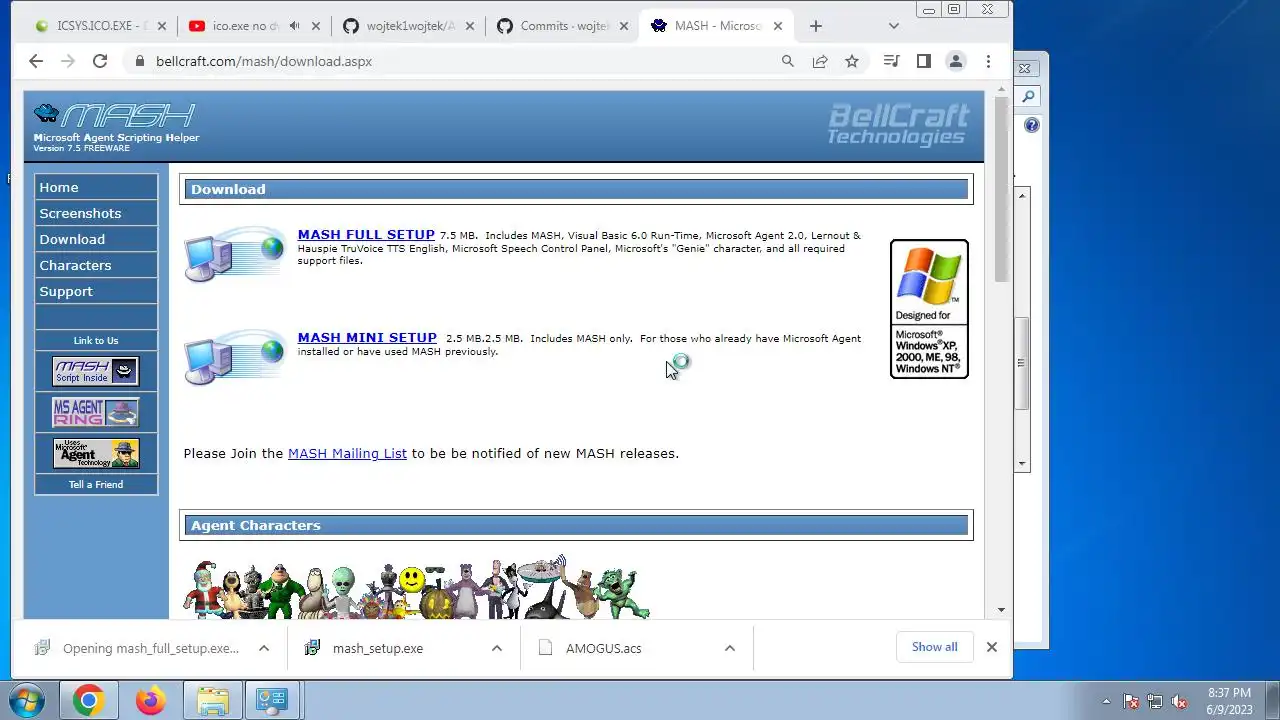
Task: Open Download in the sidebar menu
Action: (96, 239)
